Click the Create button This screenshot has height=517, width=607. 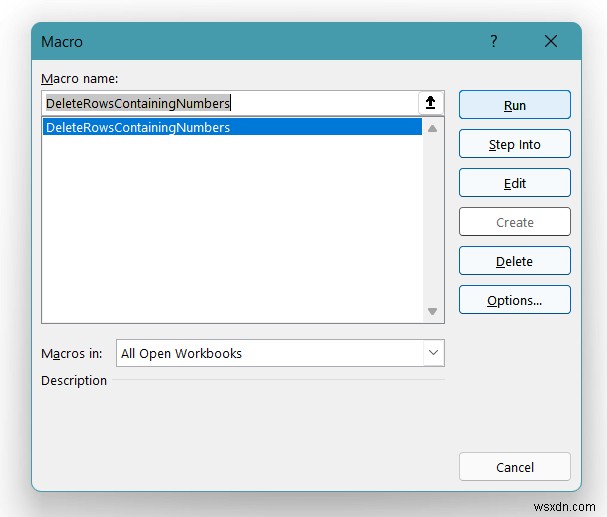click(x=514, y=222)
